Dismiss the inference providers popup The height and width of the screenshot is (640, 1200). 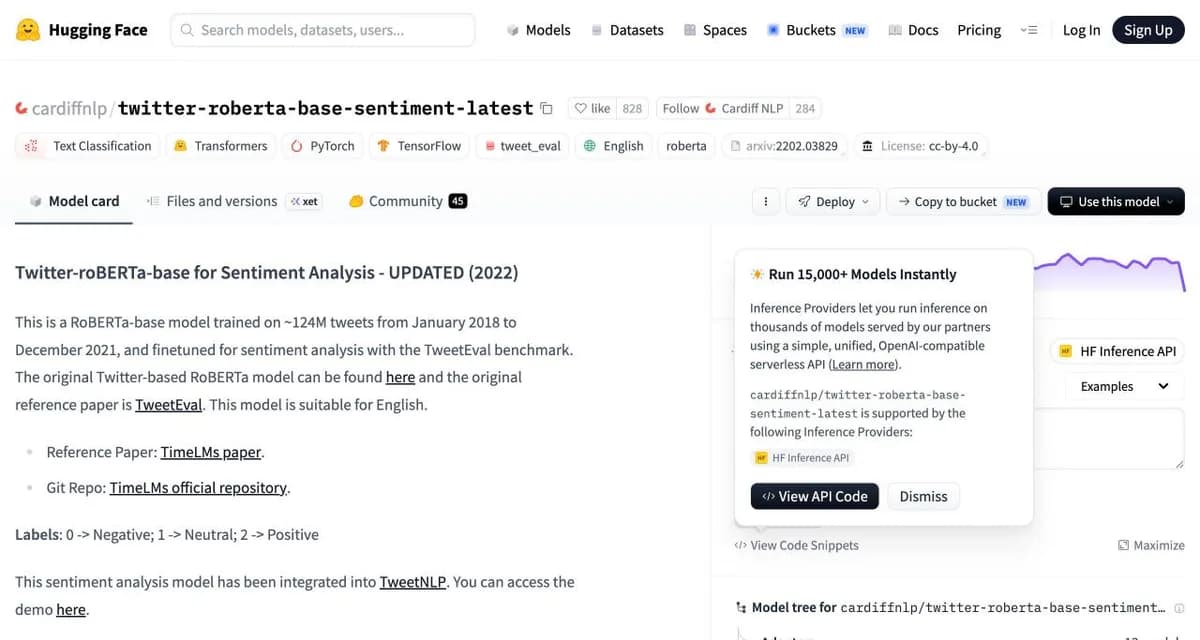(x=923, y=496)
